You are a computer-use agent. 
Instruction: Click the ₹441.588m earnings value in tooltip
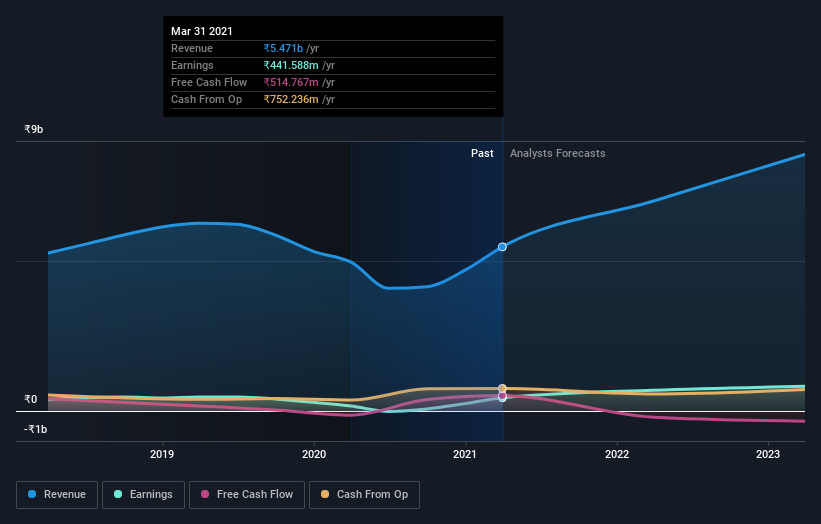coord(291,65)
